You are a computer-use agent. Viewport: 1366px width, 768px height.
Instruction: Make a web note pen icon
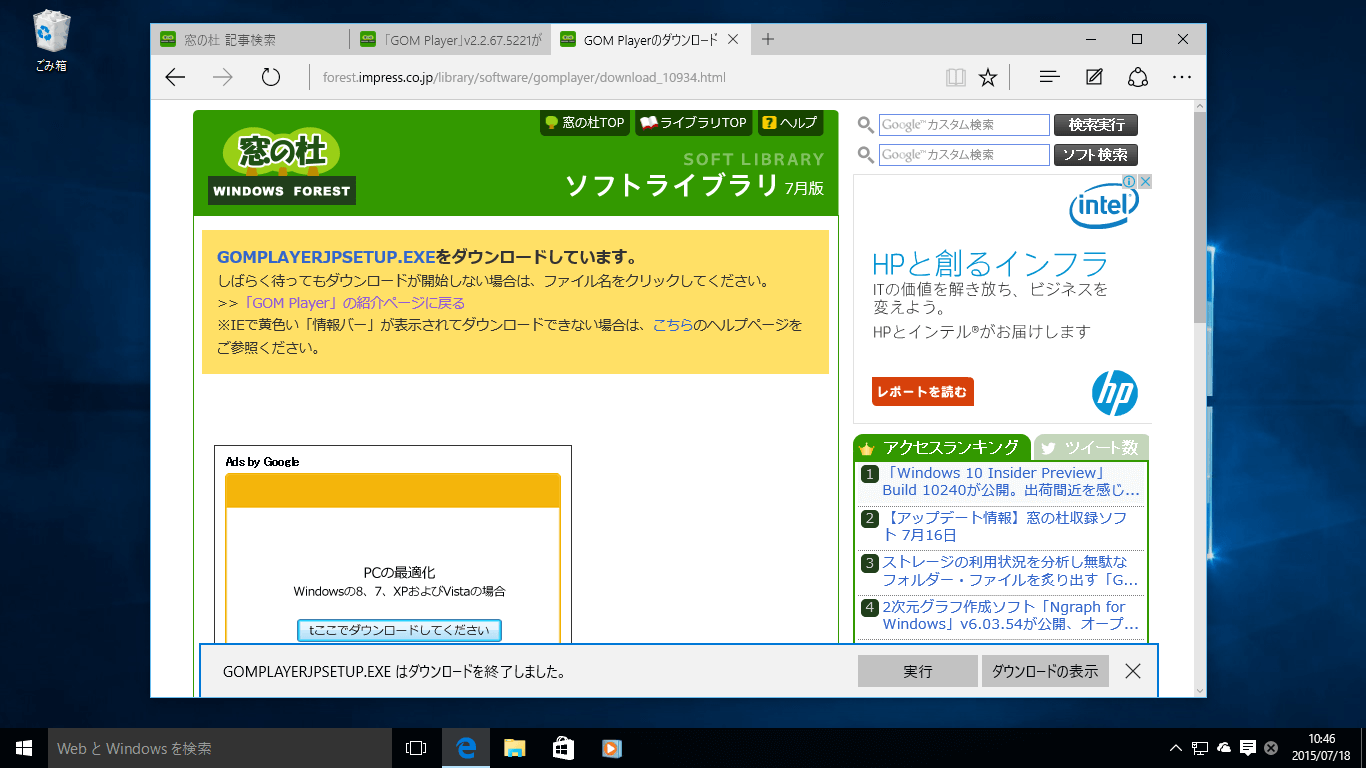click(x=1094, y=77)
